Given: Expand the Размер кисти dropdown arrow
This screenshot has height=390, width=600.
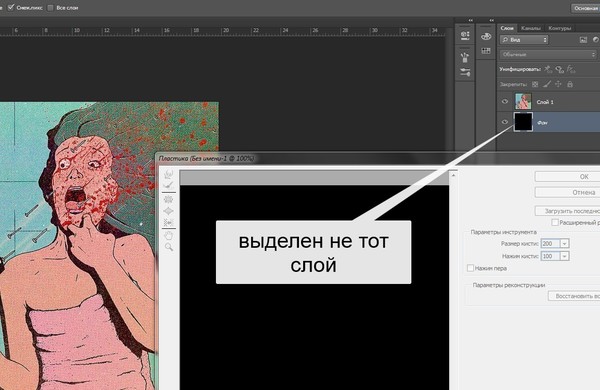Looking at the screenshot, I should (564, 243).
